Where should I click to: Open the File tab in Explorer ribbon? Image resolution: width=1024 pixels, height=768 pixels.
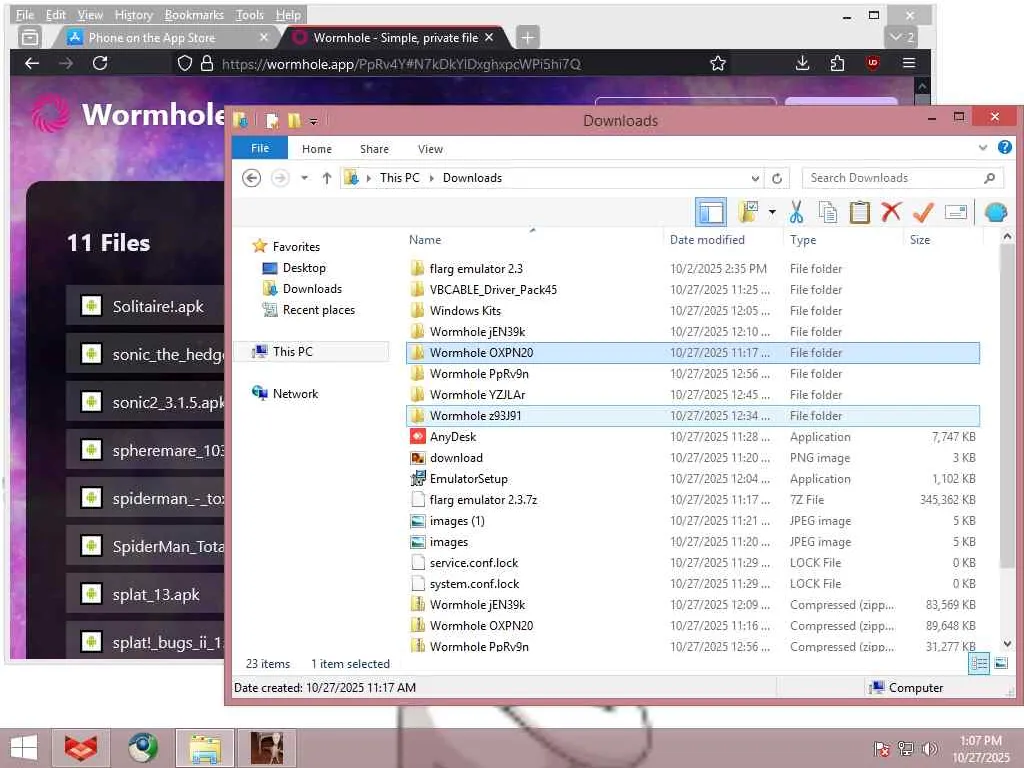point(260,148)
